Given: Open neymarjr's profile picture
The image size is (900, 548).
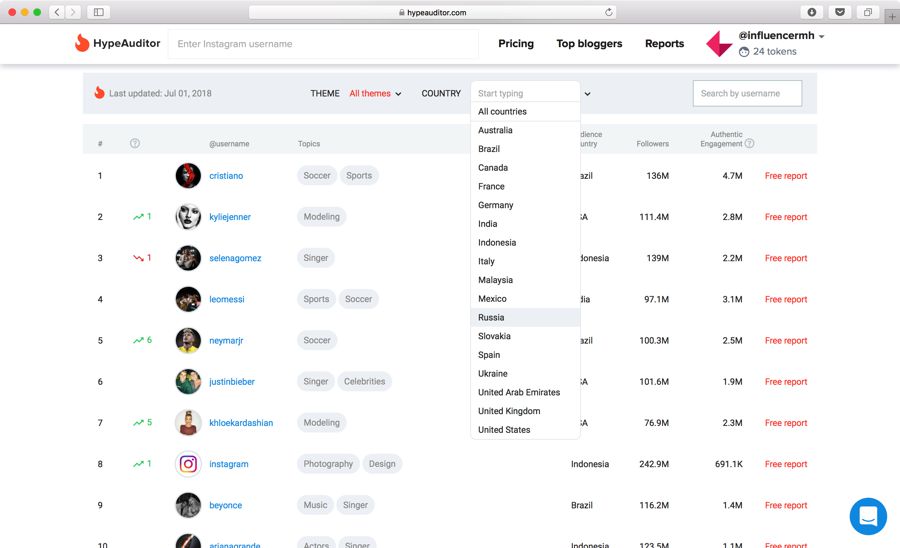Looking at the screenshot, I should (x=188, y=340).
